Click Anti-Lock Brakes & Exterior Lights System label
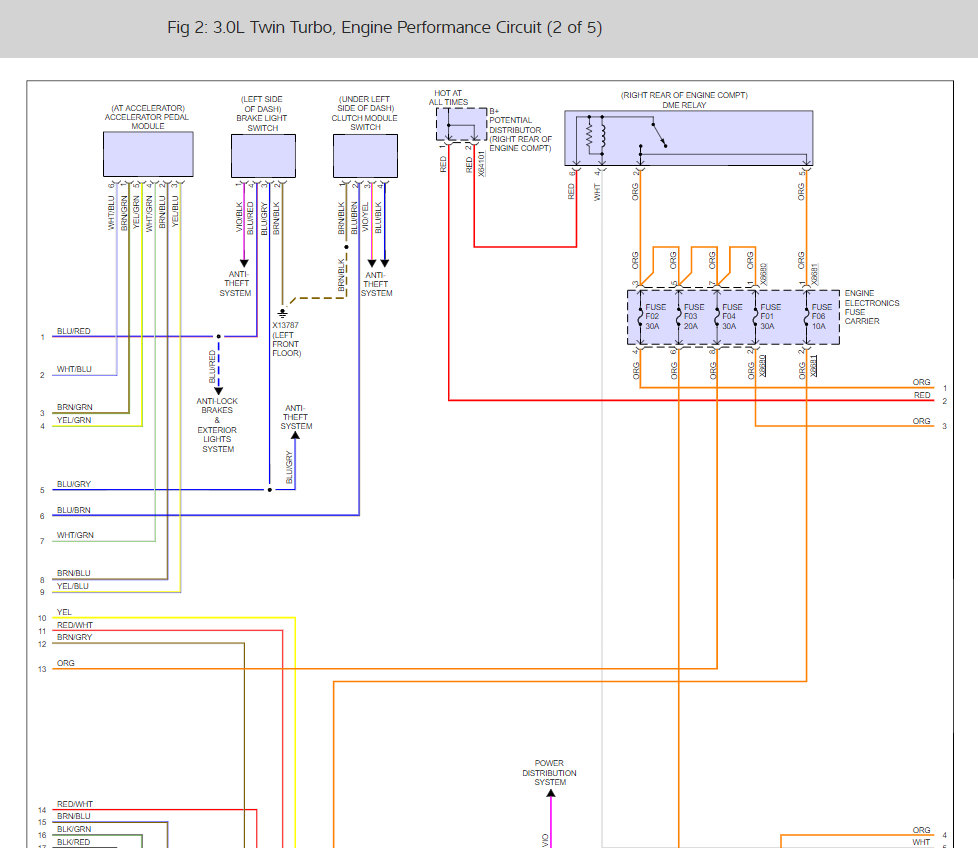This screenshot has width=978, height=860. point(217,425)
